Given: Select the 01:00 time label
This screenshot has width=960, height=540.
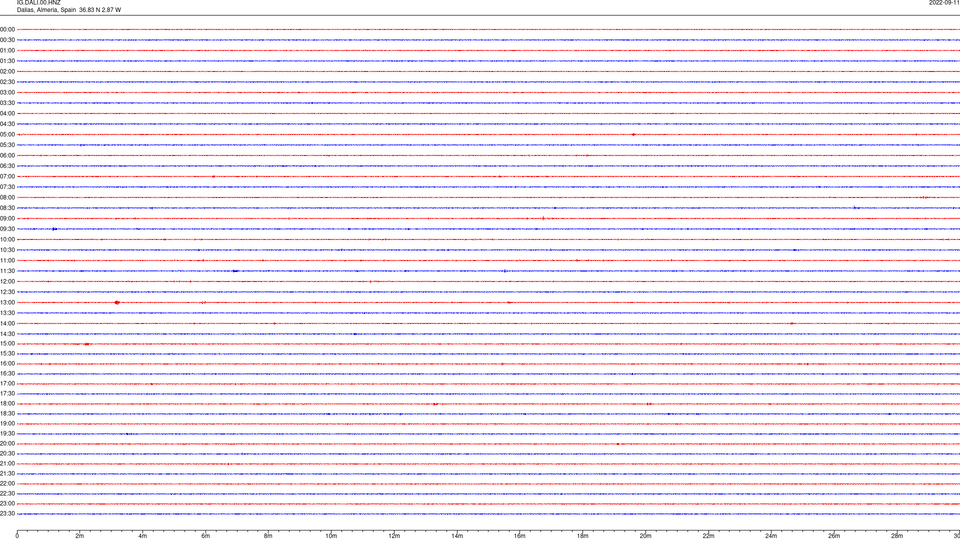Looking at the screenshot, I should (x=7, y=50).
